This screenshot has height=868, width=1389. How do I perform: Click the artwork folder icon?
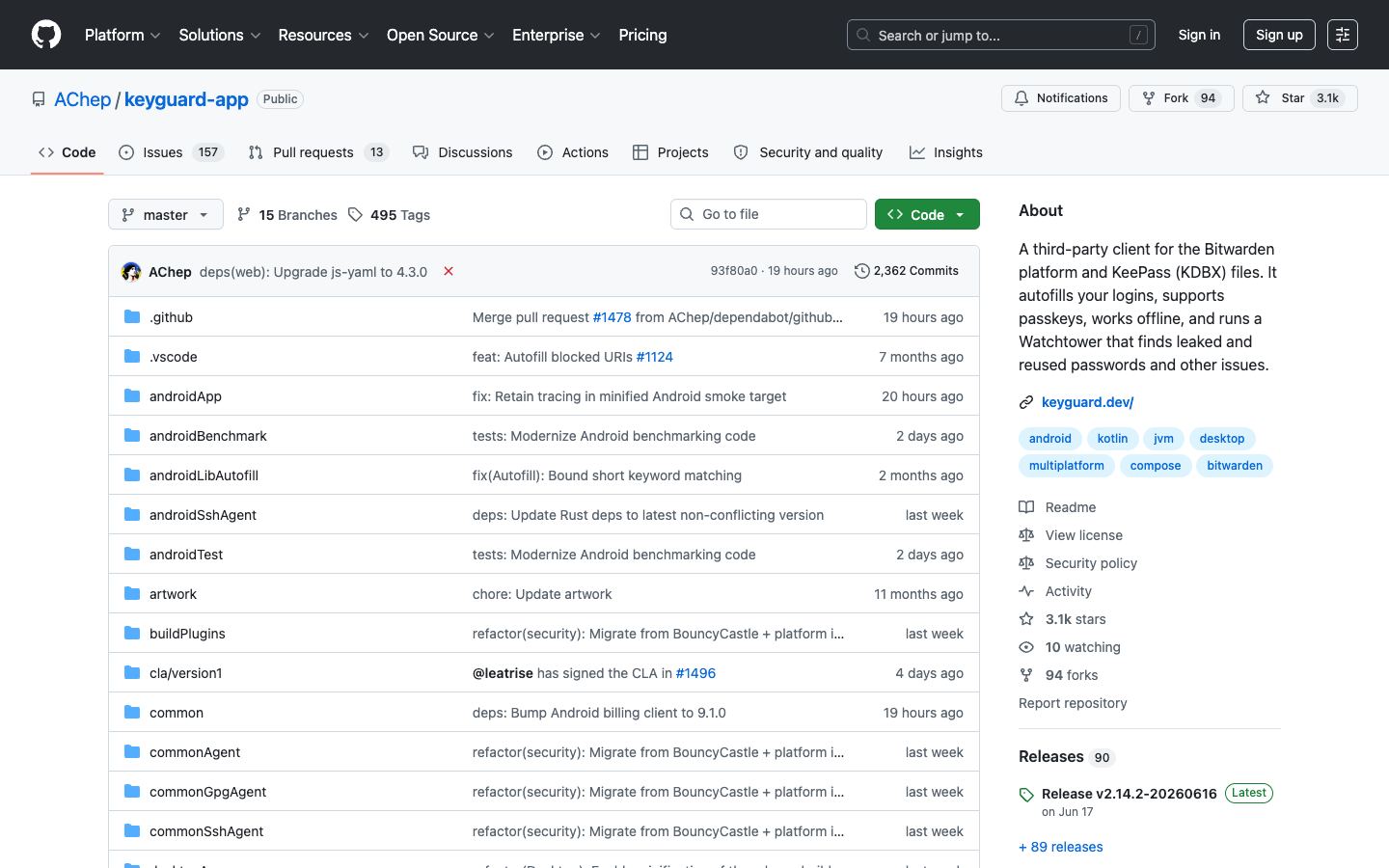click(x=132, y=593)
